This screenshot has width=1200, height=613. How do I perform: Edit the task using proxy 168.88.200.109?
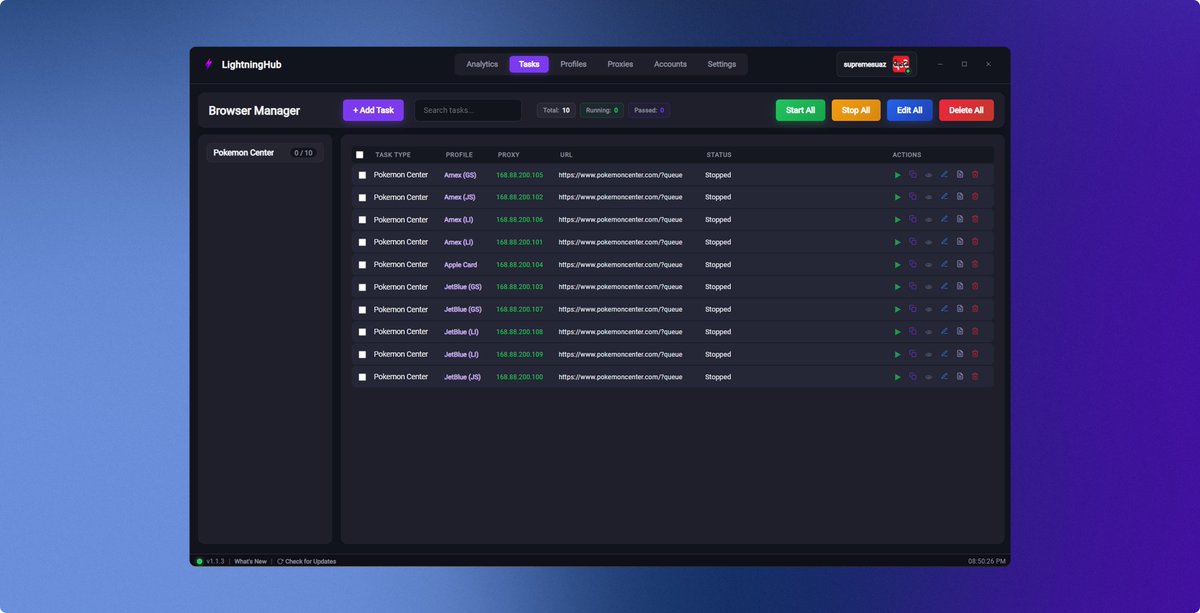click(944, 355)
